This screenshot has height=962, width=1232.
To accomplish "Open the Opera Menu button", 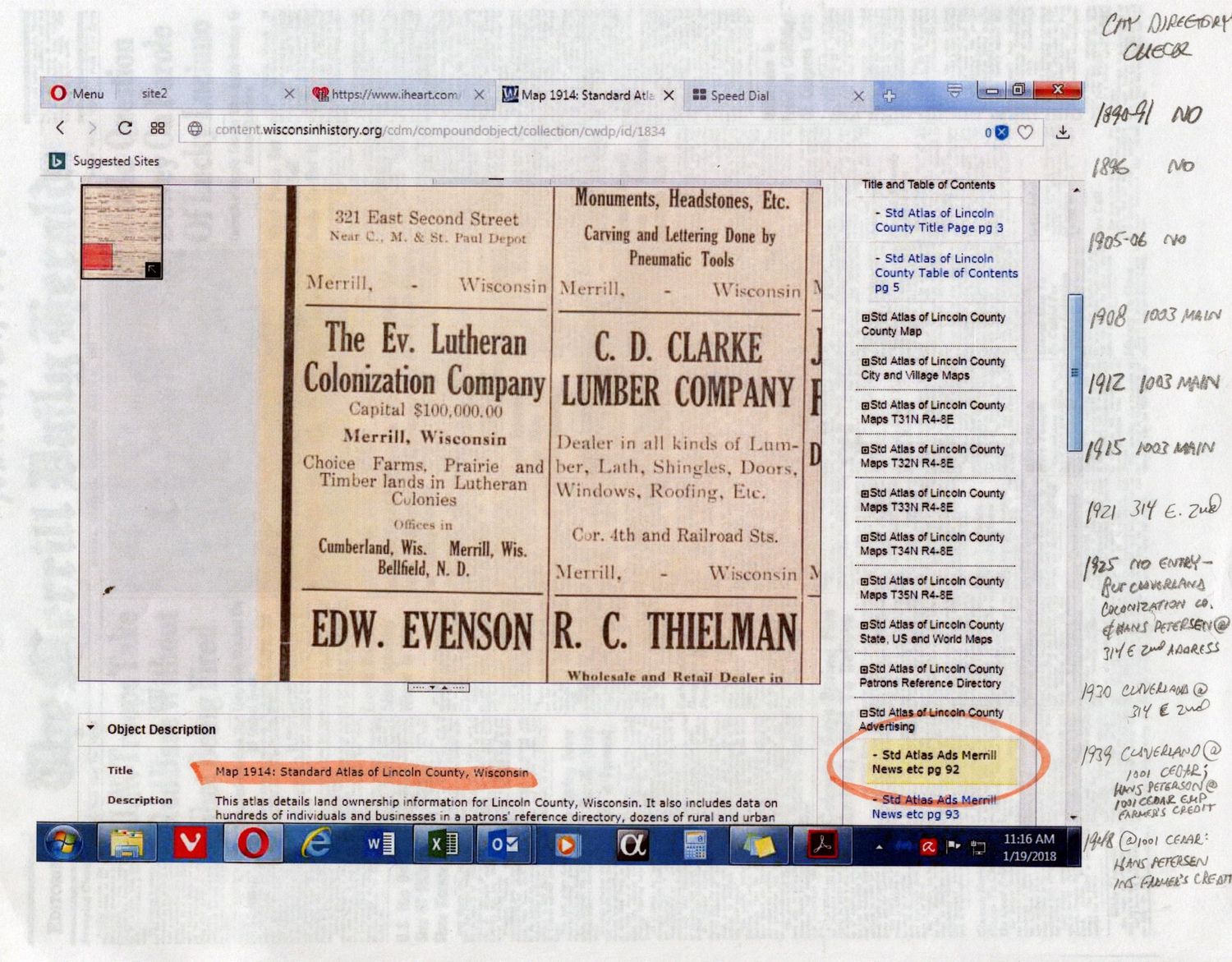I will (78, 94).
